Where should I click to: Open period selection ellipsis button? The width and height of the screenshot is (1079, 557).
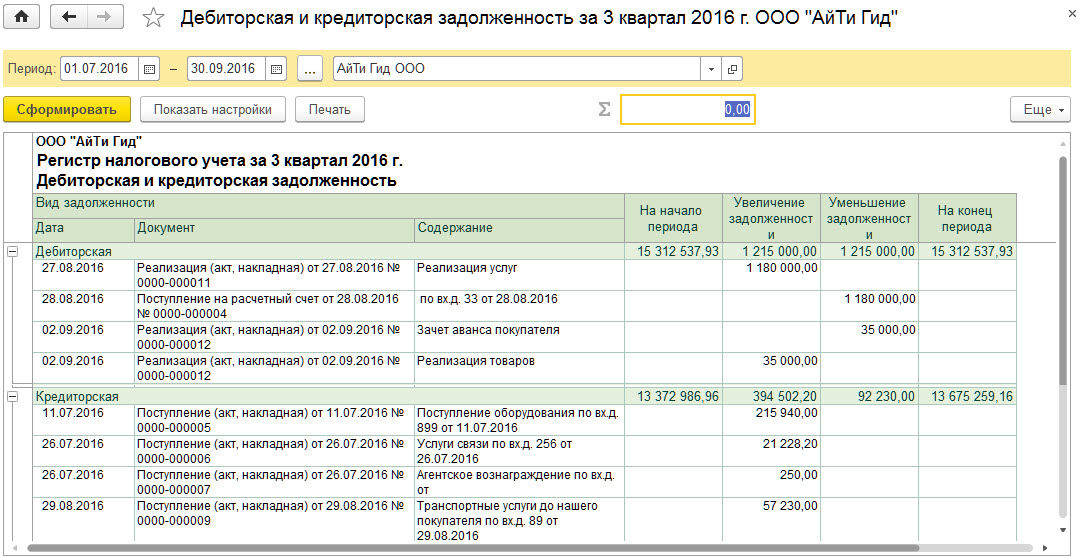tap(310, 69)
